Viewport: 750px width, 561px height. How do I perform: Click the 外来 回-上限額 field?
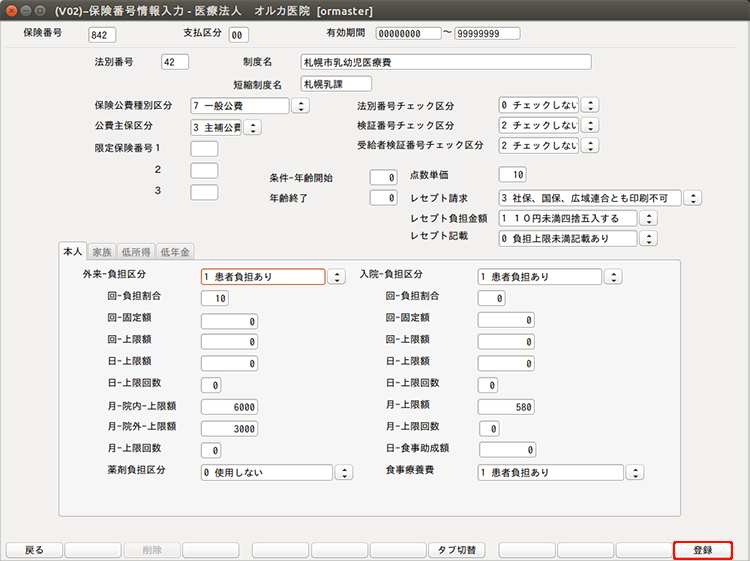230,342
